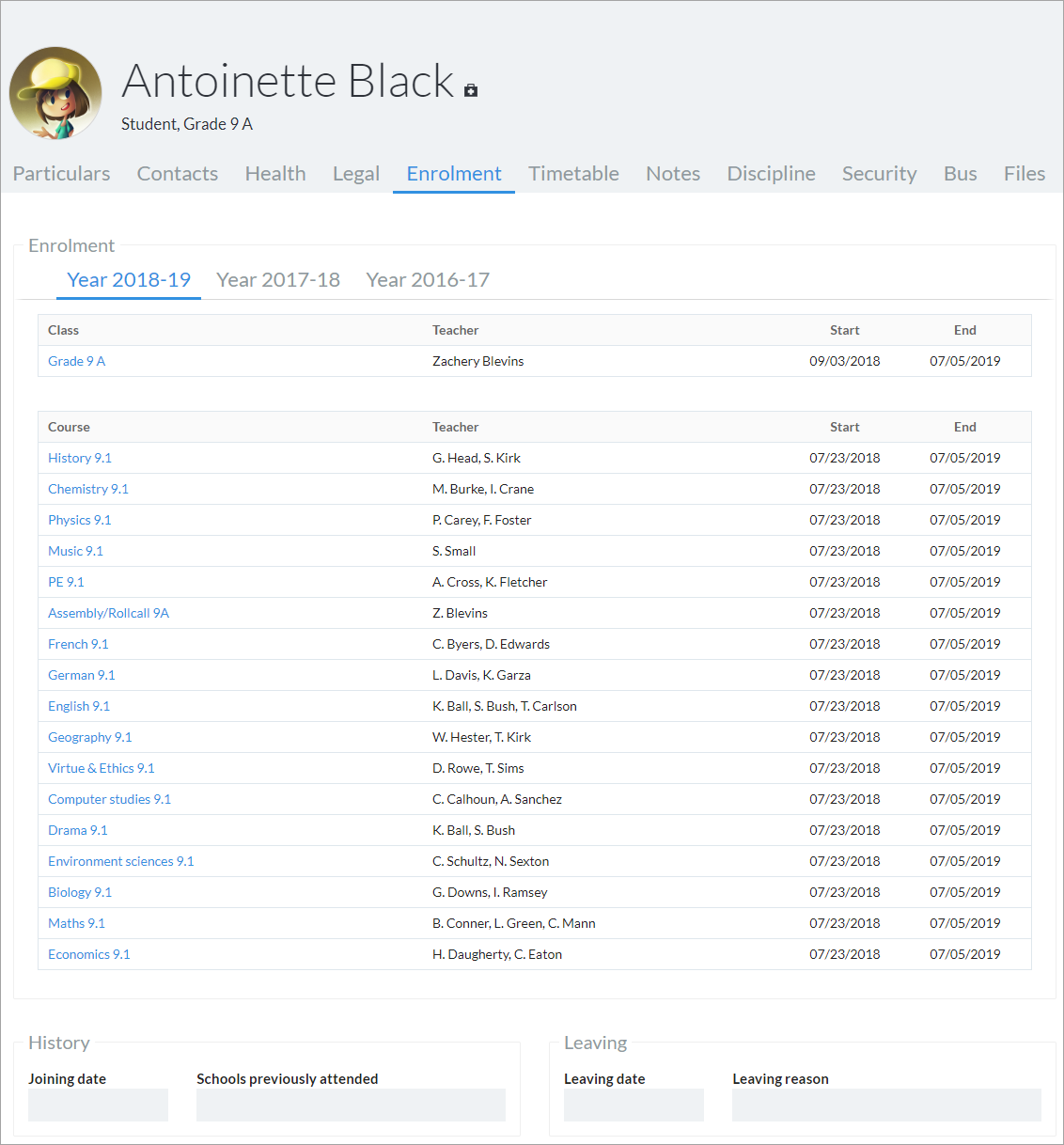The height and width of the screenshot is (1145, 1064).
Task: Go to Computer studies 9.1
Action: (110, 799)
